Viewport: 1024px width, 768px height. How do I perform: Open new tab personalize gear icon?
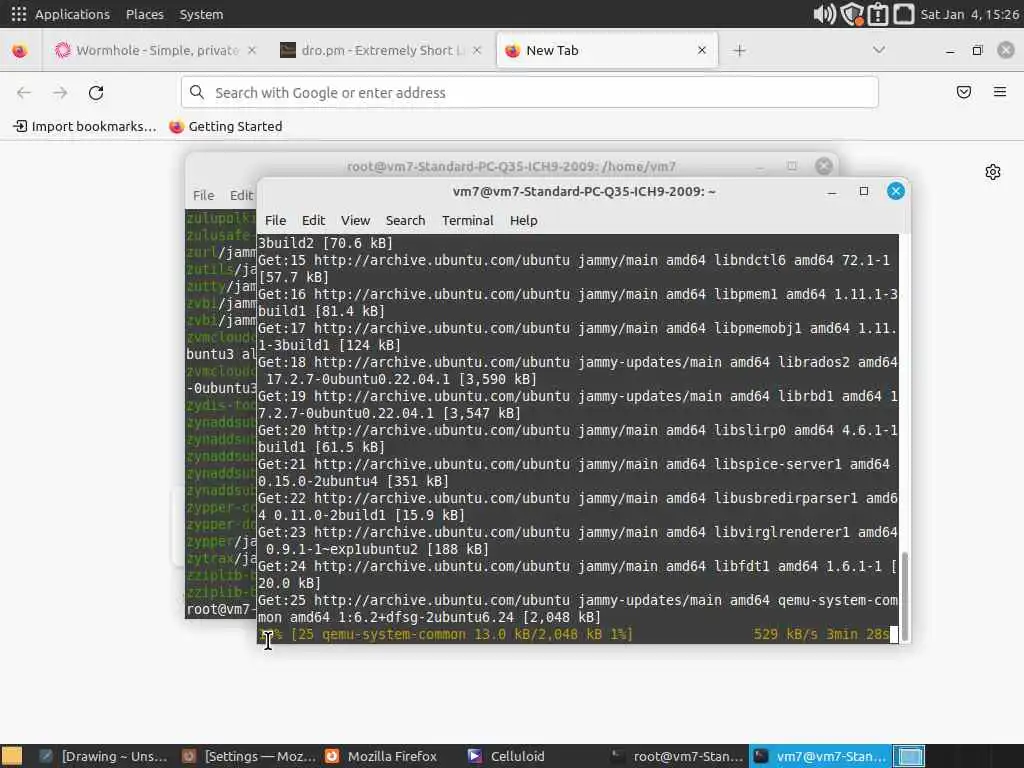tap(993, 172)
